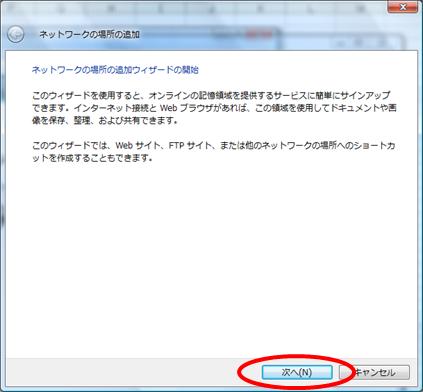Click the paragraph beginning このウィザードでは、Web サイト
423x392 pixels.
(214, 152)
